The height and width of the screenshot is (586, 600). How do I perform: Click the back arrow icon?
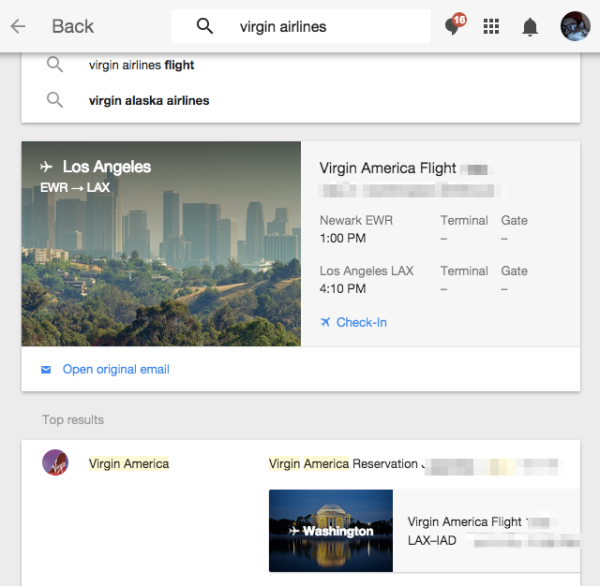pos(18,26)
